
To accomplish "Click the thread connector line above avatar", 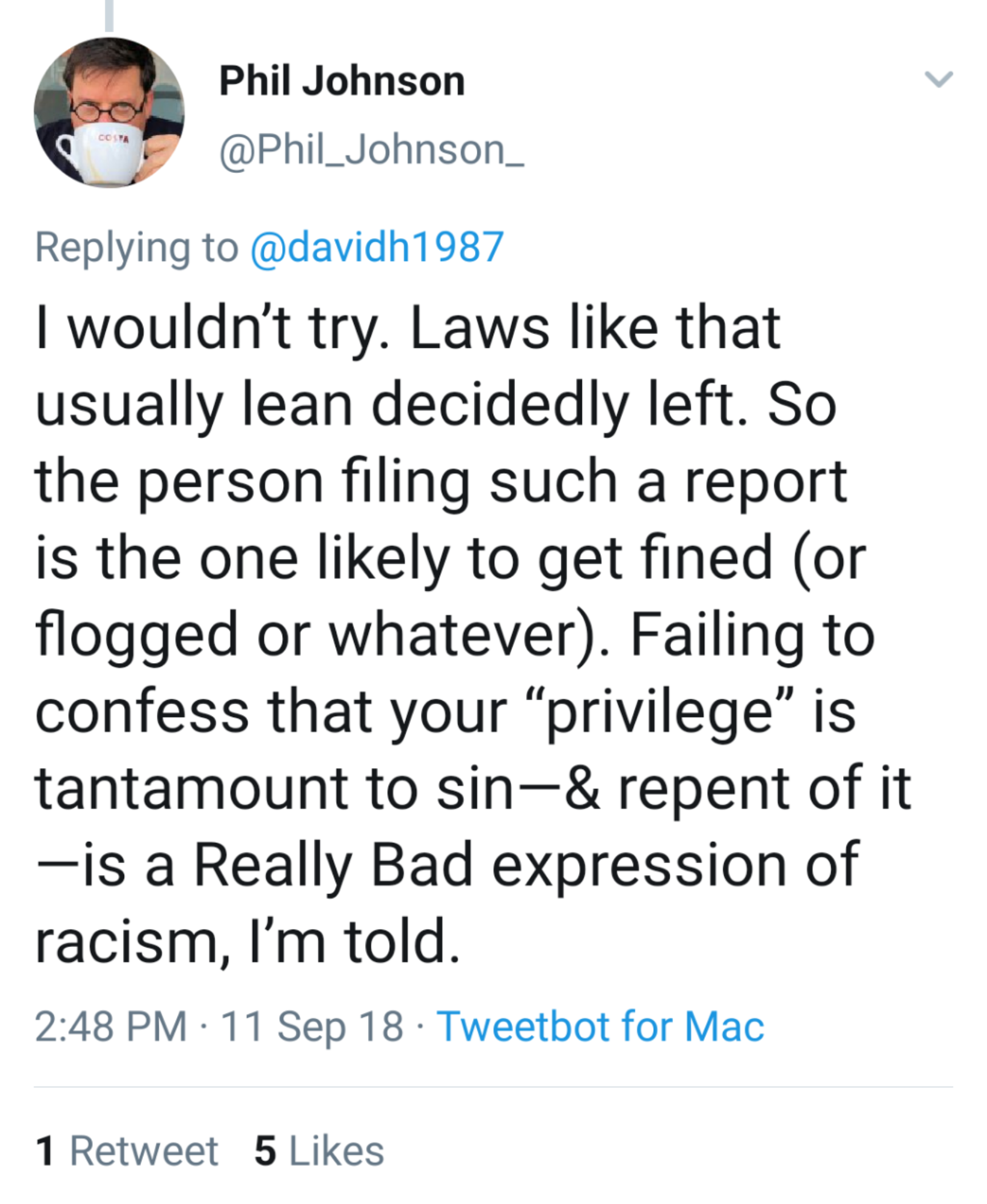I will pos(109,15).
